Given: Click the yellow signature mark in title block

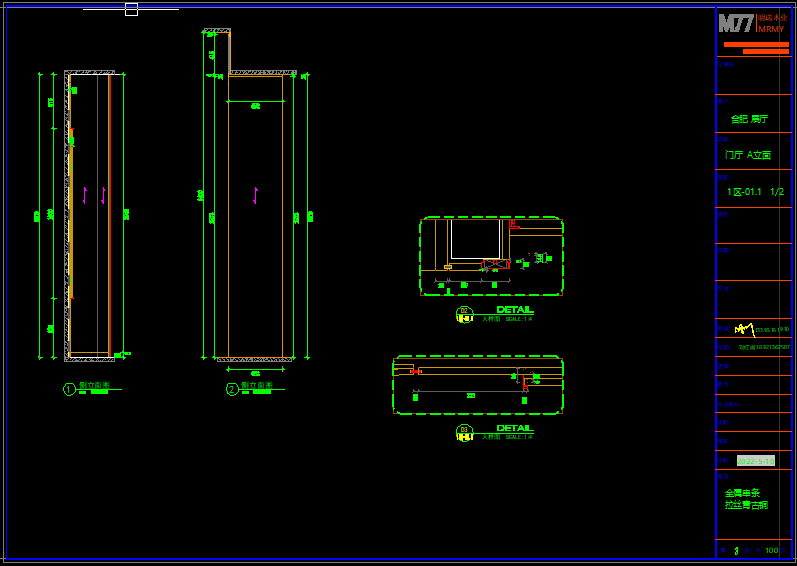Looking at the screenshot, I should pyautogui.click(x=744, y=328).
